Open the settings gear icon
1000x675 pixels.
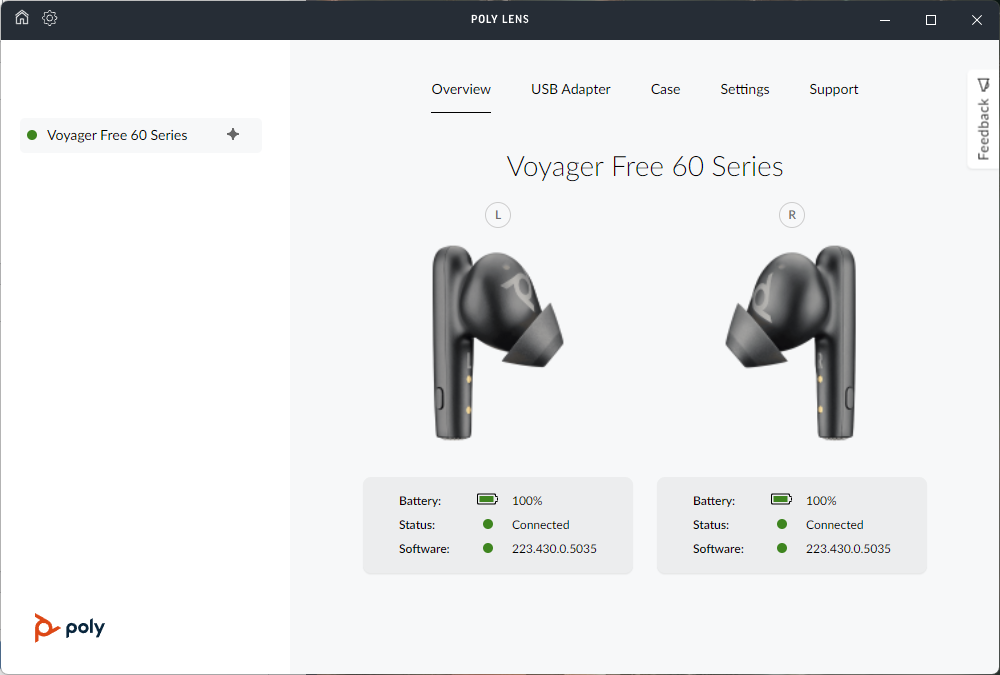(x=50, y=18)
